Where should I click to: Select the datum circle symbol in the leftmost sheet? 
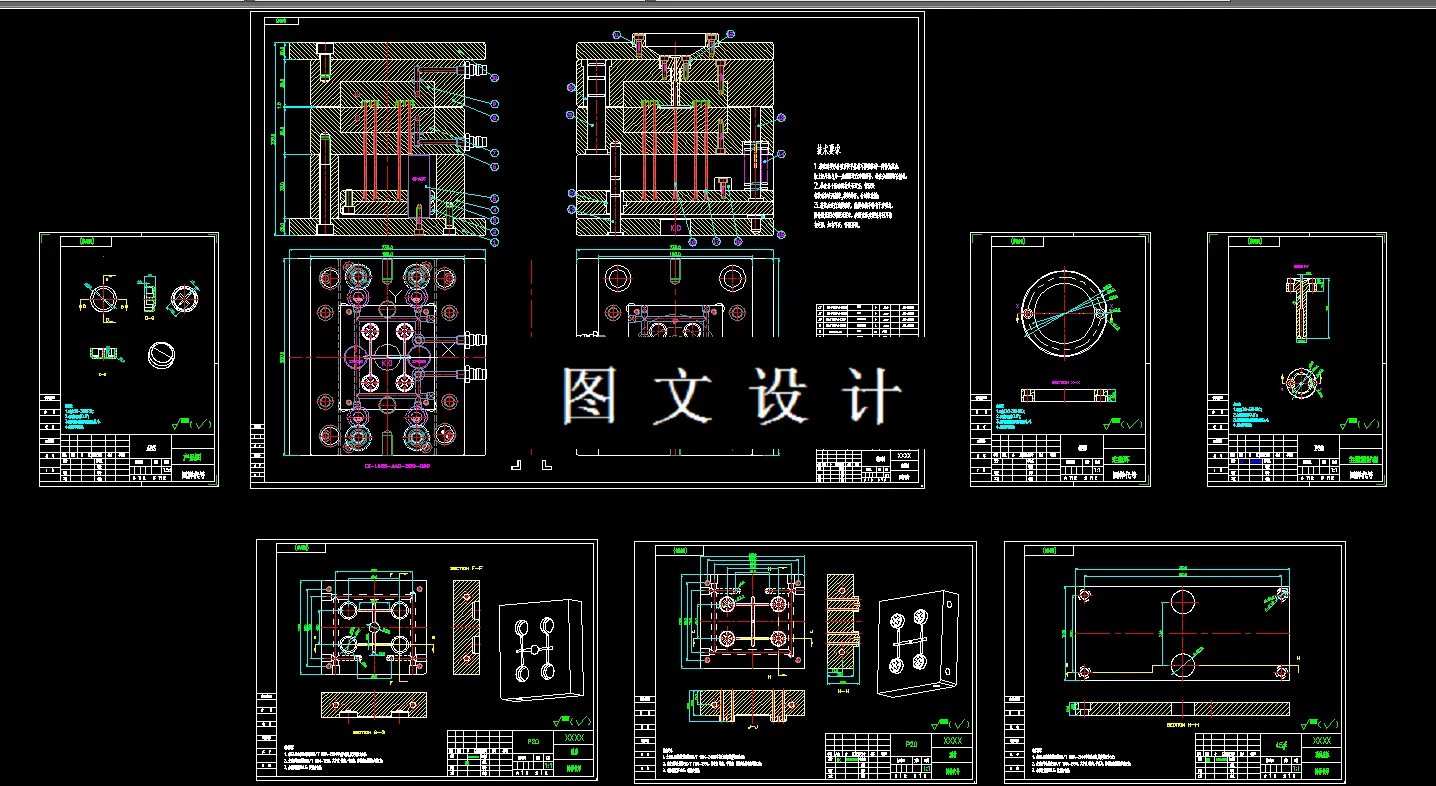(103, 298)
